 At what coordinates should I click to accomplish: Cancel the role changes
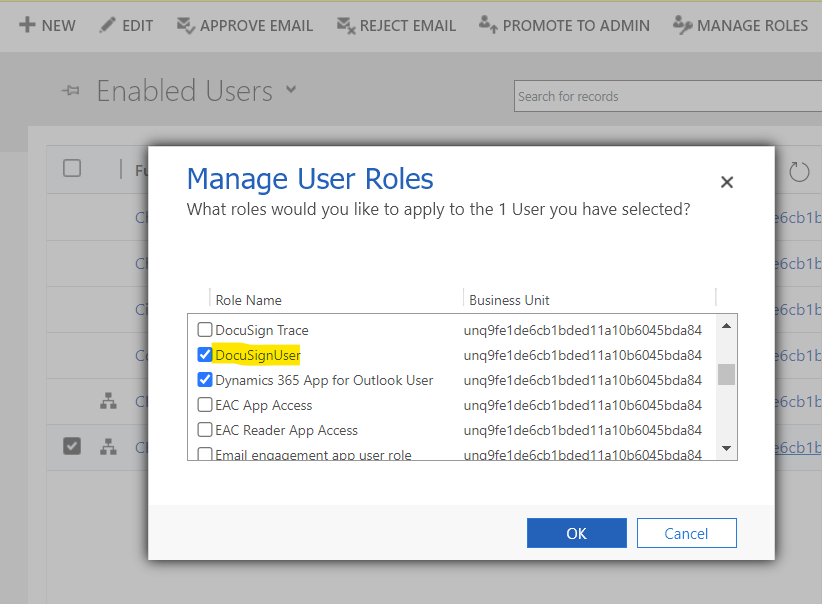pos(686,533)
